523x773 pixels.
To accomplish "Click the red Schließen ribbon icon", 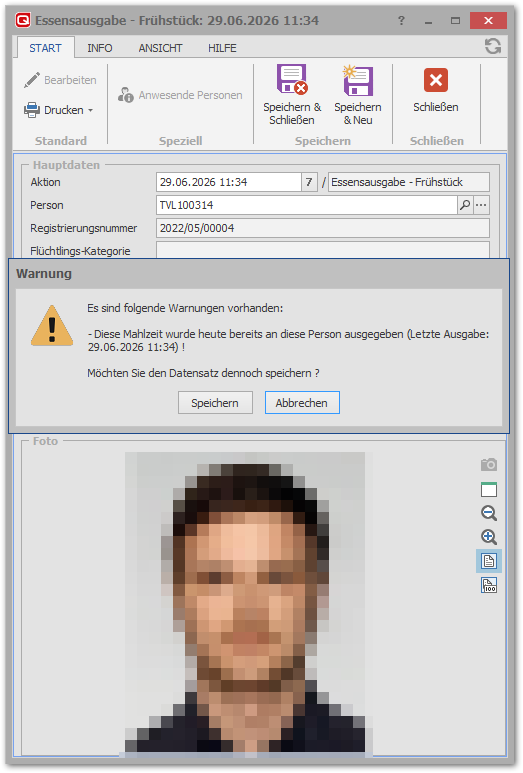I will [436, 80].
